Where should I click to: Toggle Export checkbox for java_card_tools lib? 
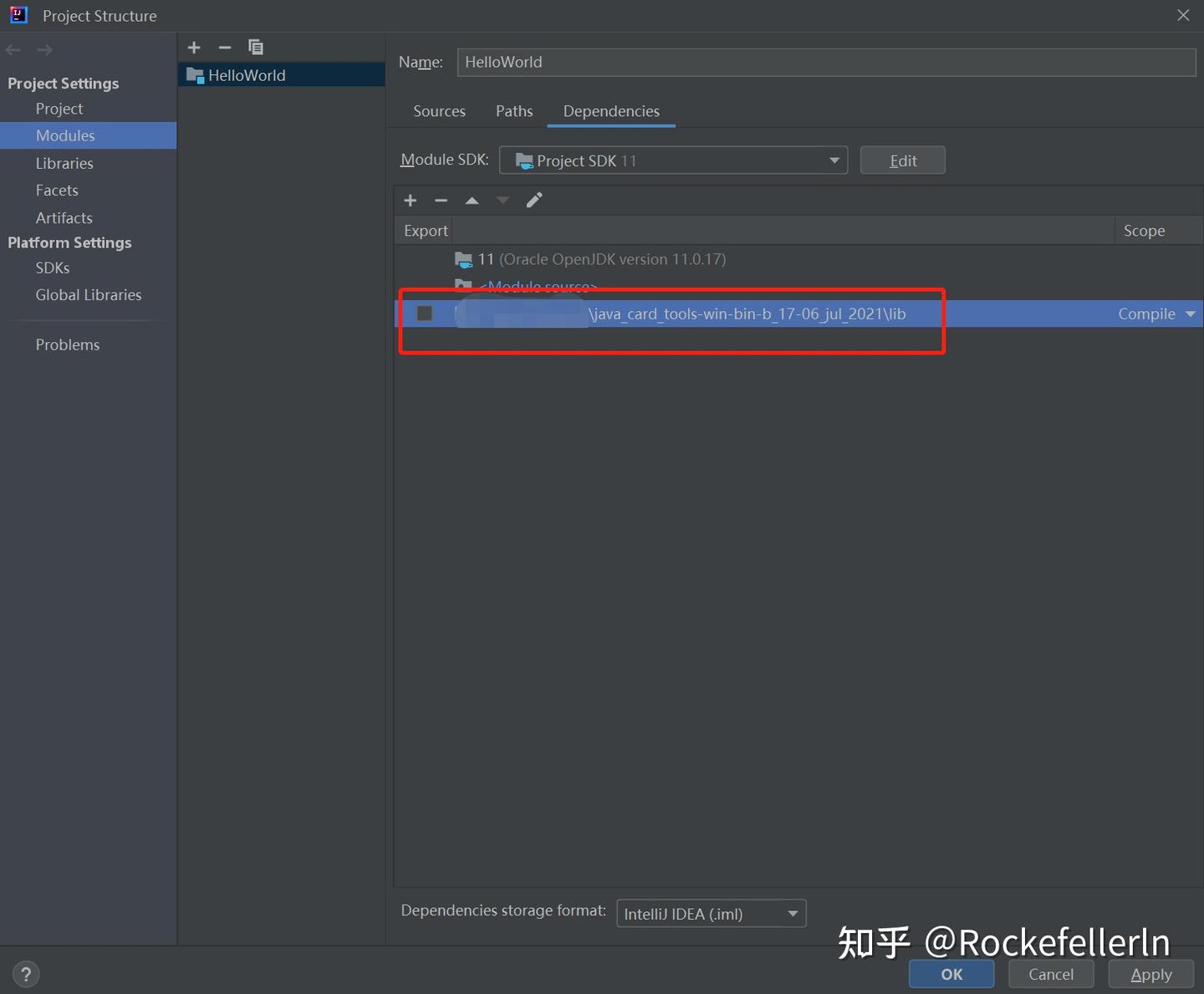pos(425,313)
